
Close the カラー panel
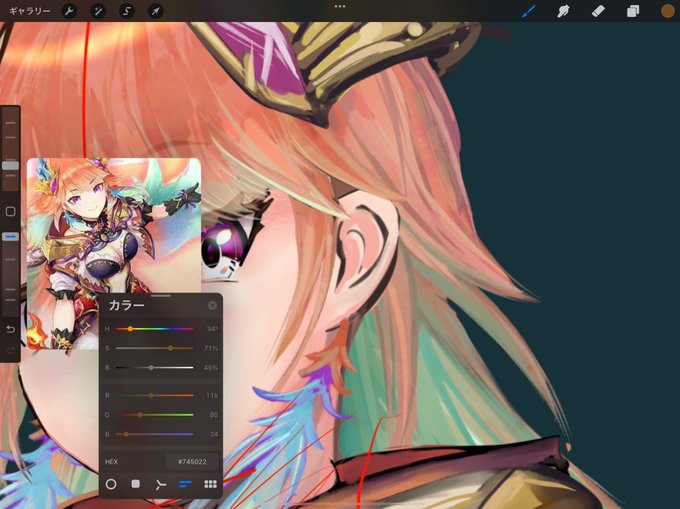tap(212, 305)
